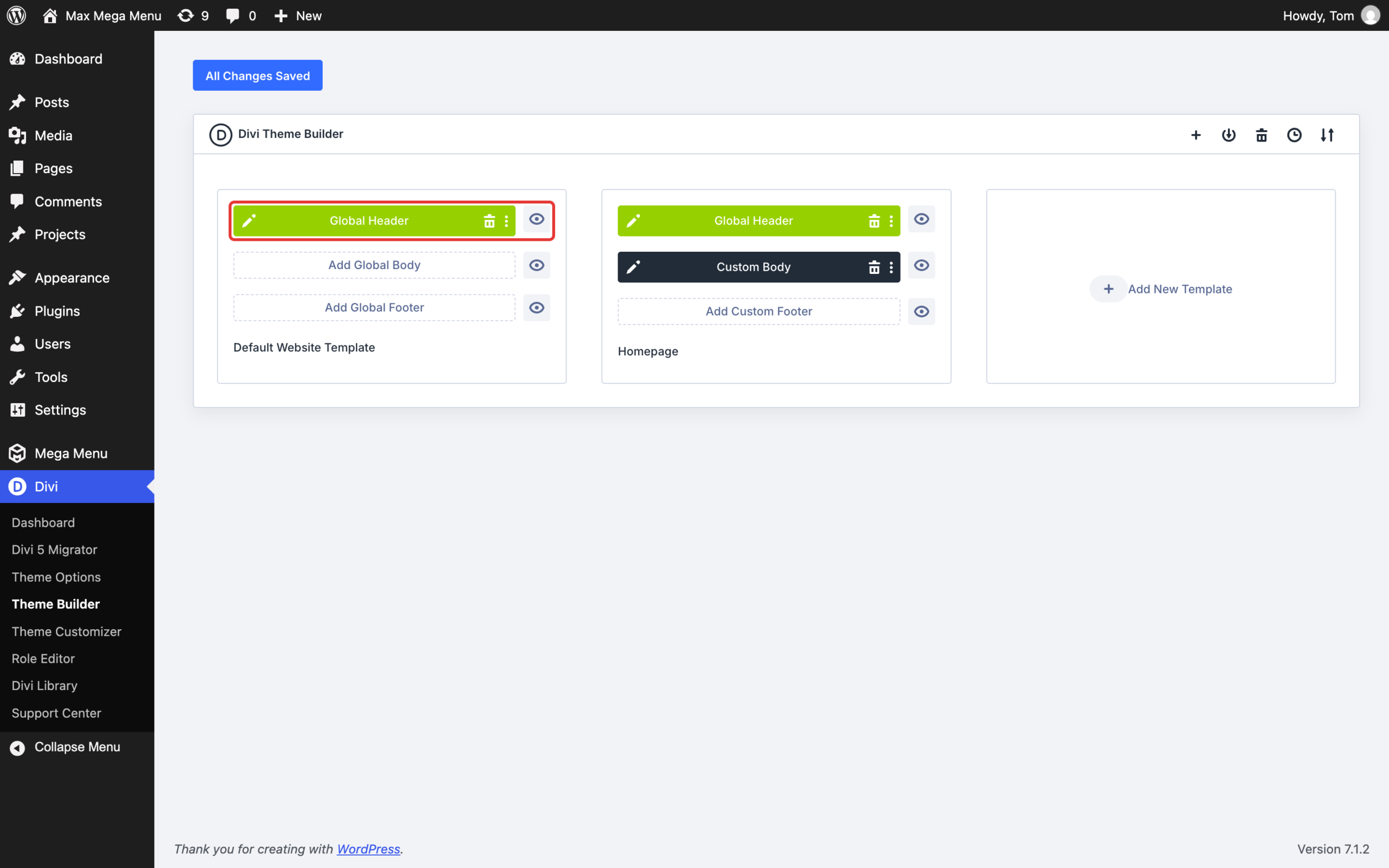
Task: Edit Homepage template's Global Header with pencil
Action: pos(633,221)
